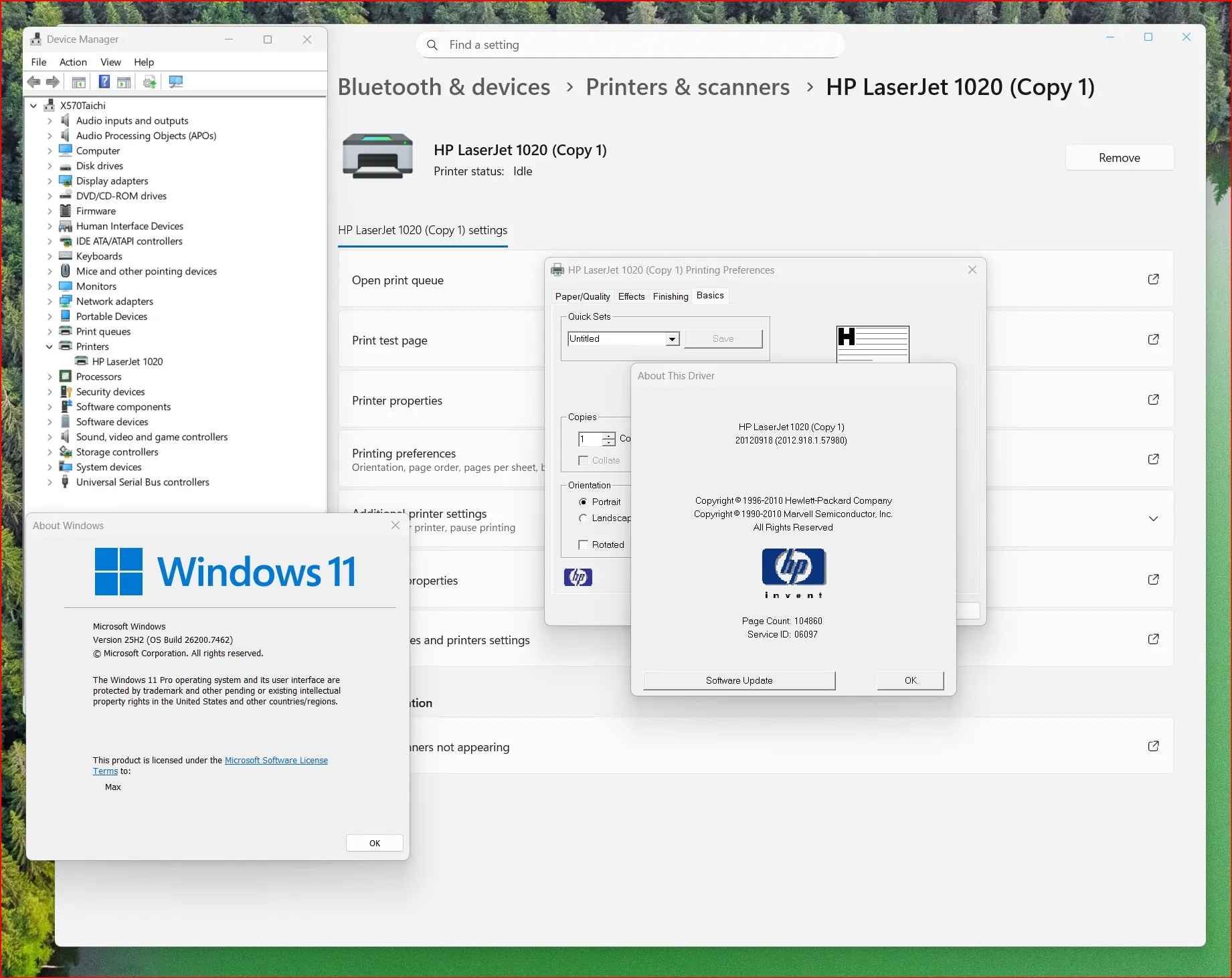Open the Action menu in Device Manager

point(73,62)
